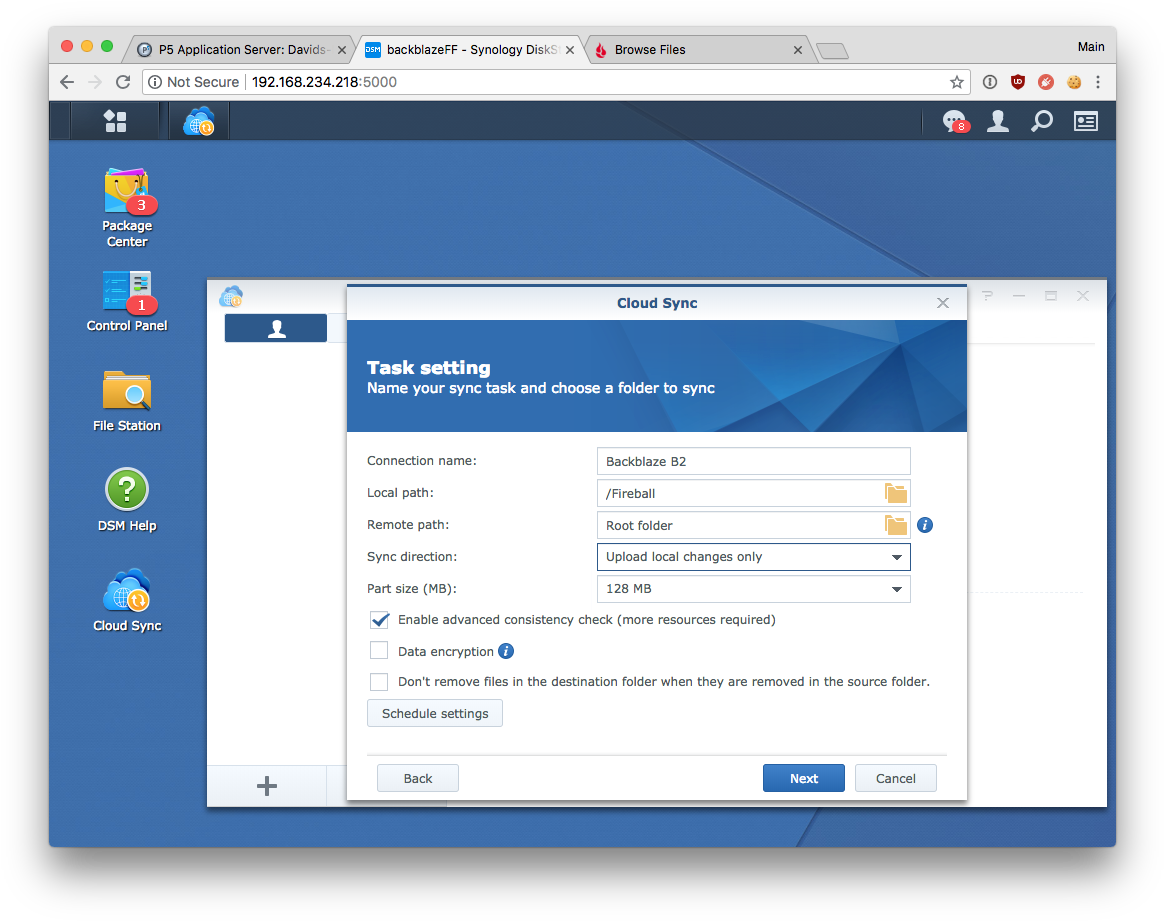Show Remote path info tooltip icon
This screenshot has width=1164, height=921.
925,525
